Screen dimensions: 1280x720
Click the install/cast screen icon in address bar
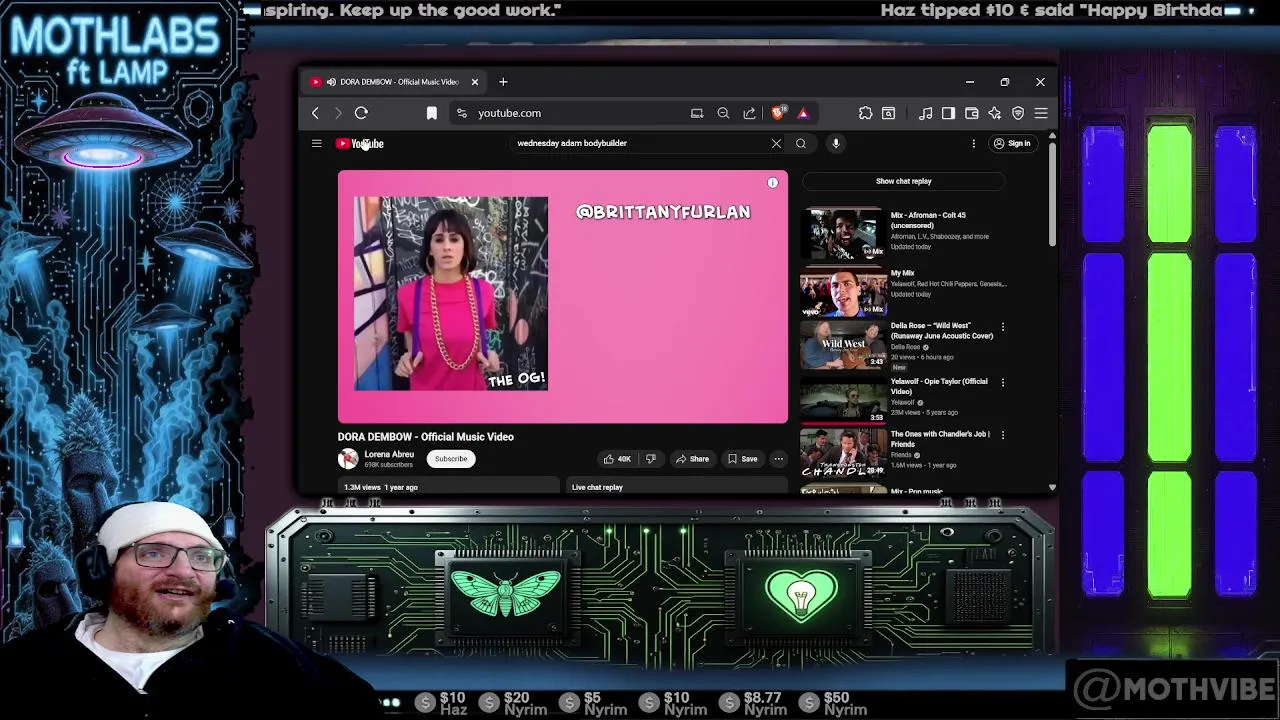[697, 113]
